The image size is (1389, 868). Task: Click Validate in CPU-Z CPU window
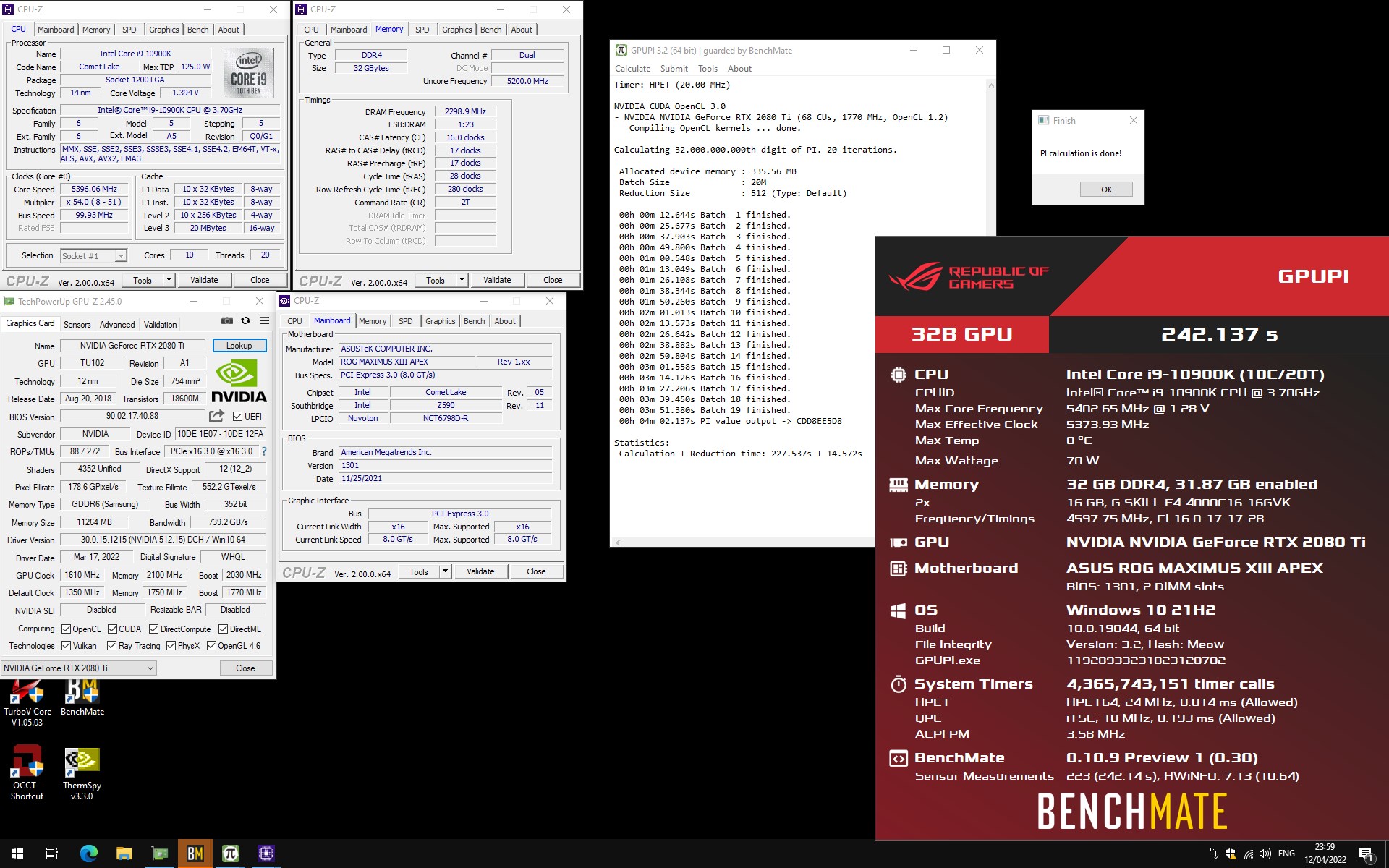pos(204,280)
